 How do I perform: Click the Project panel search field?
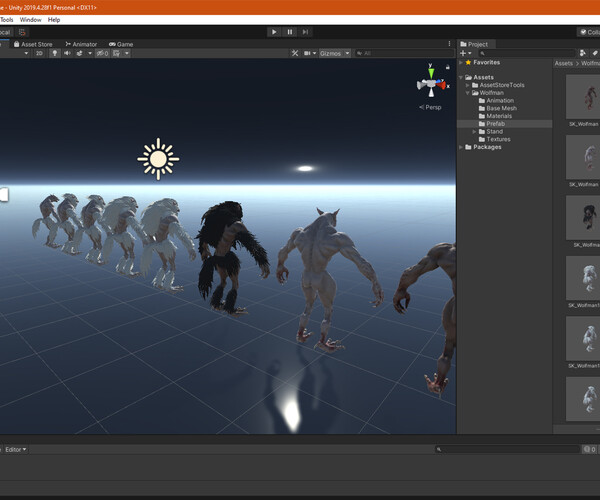pos(527,53)
